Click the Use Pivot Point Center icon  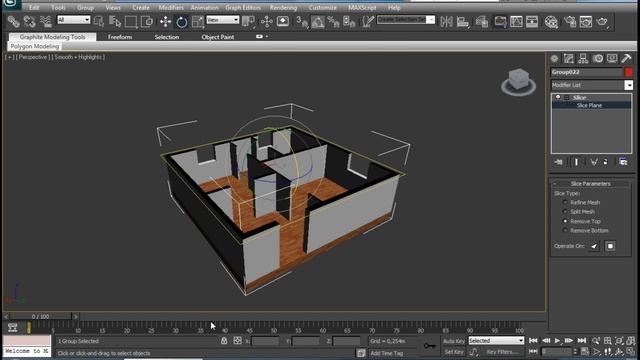click(x=248, y=21)
